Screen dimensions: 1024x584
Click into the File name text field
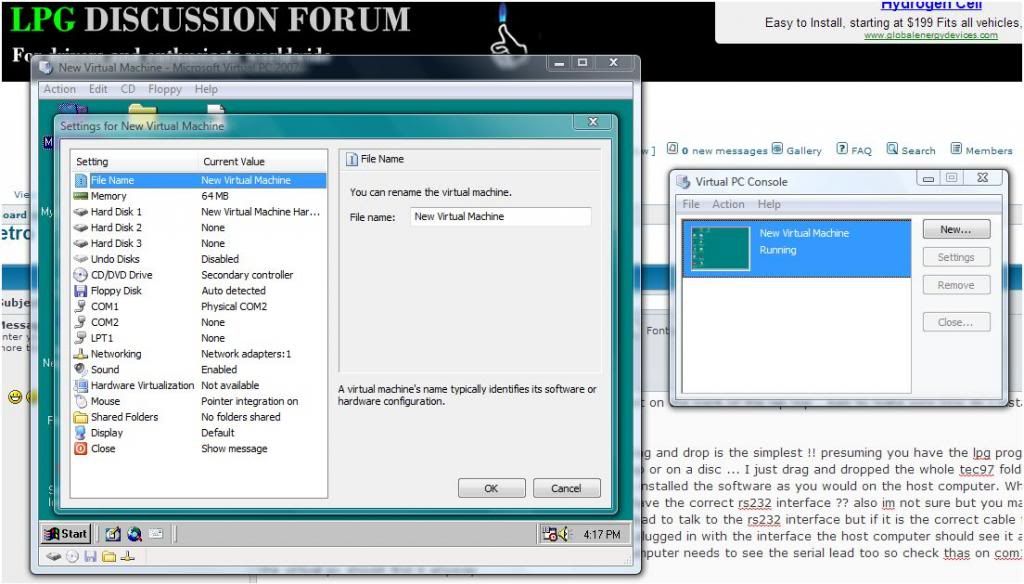click(x=501, y=217)
